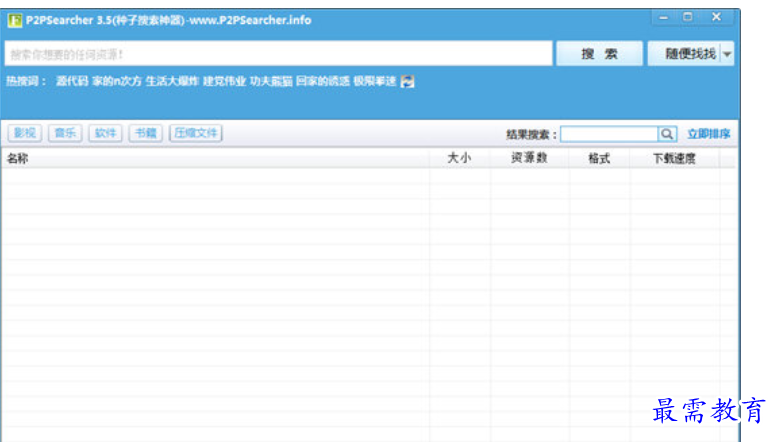Filter results by 音乐 category
Screen dimensions: 774x442
coord(65,133)
